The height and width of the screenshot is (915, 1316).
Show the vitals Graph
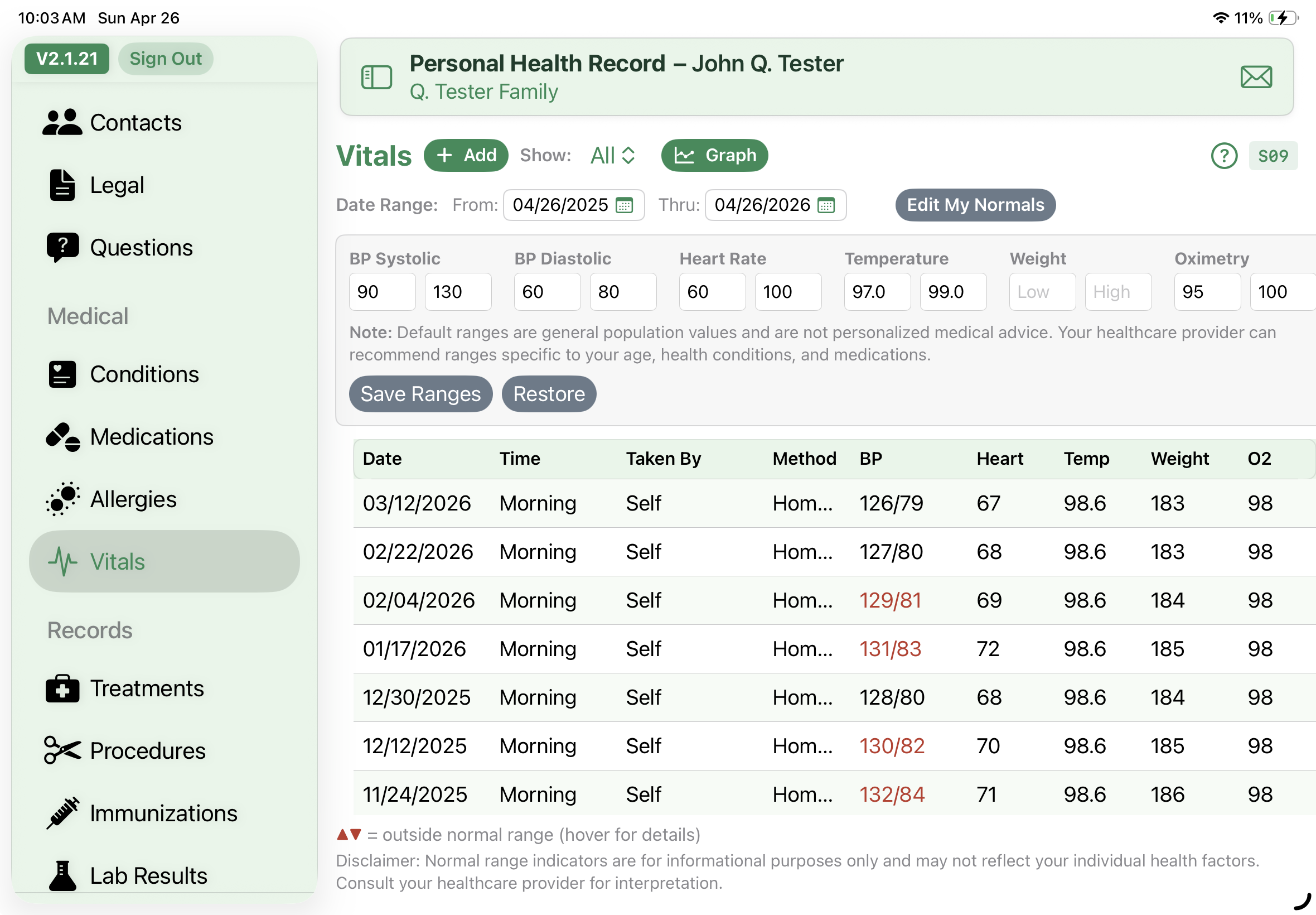point(714,155)
